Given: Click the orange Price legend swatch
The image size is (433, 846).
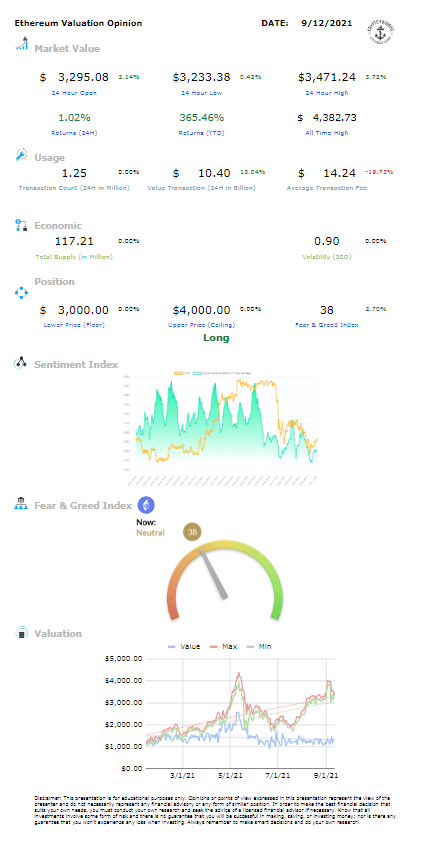Looking at the screenshot, I should coord(178,372).
